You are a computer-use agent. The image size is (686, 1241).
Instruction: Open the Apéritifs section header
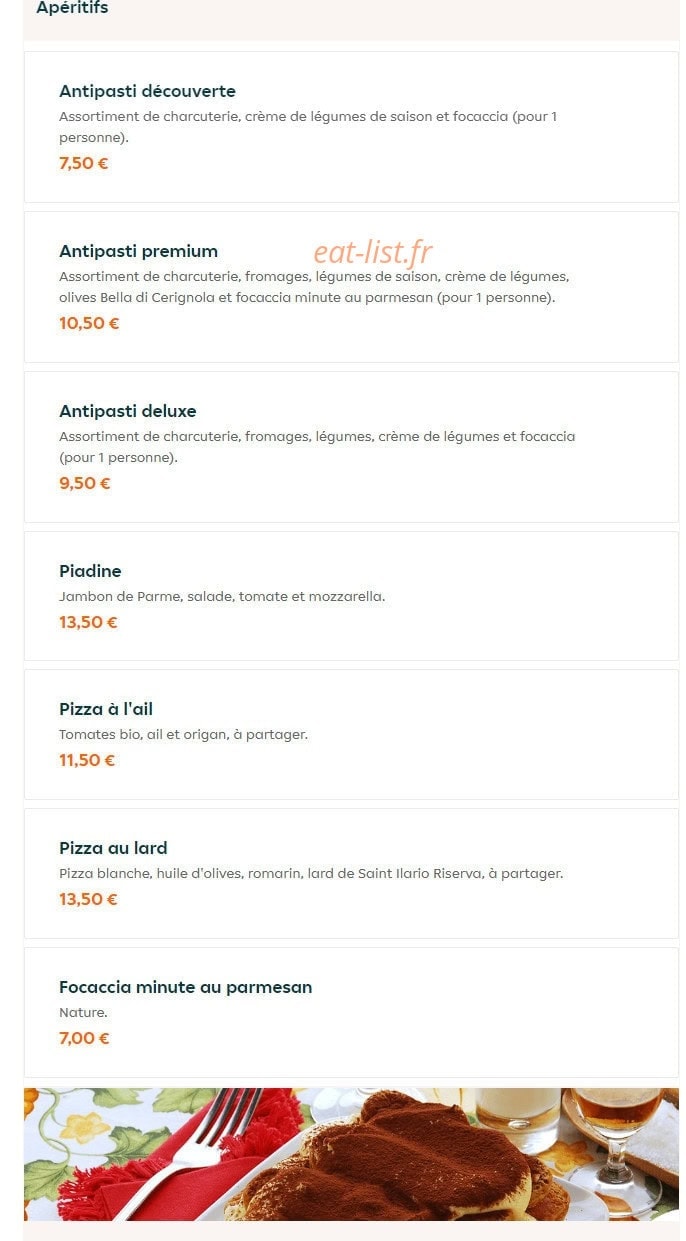tap(72, 8)
